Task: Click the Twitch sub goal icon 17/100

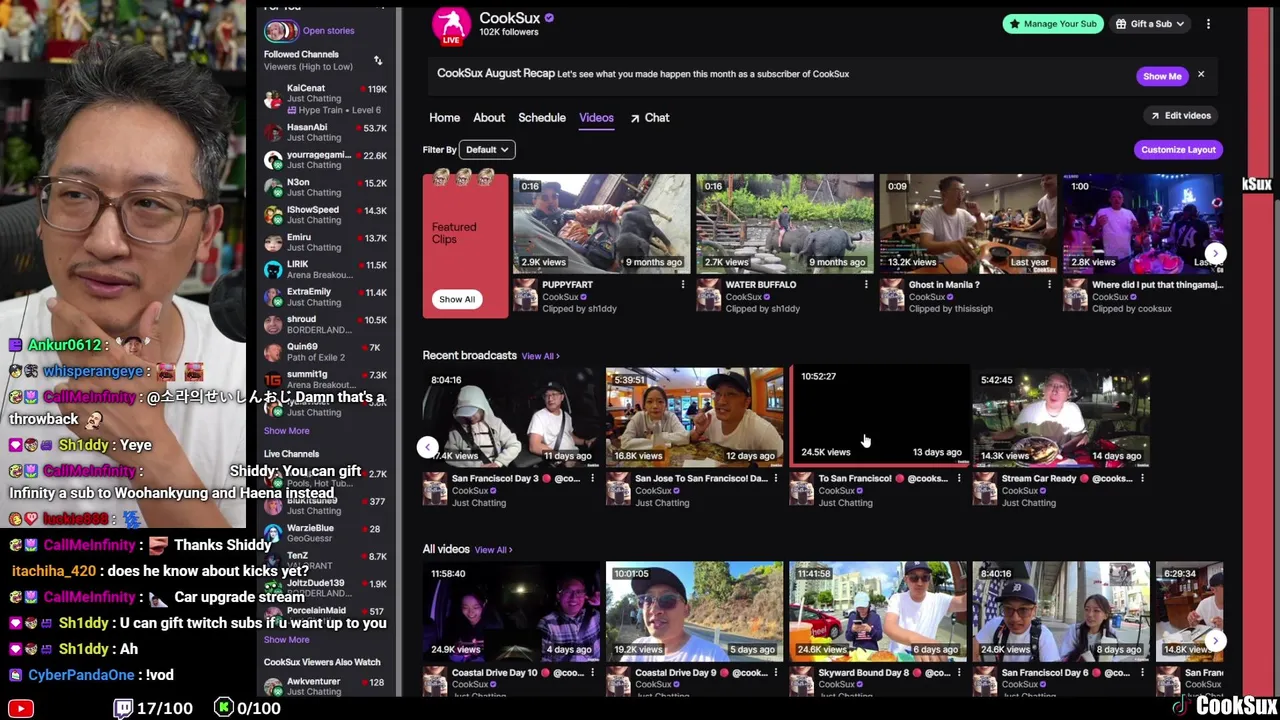Action: click(x=122, y=708)
